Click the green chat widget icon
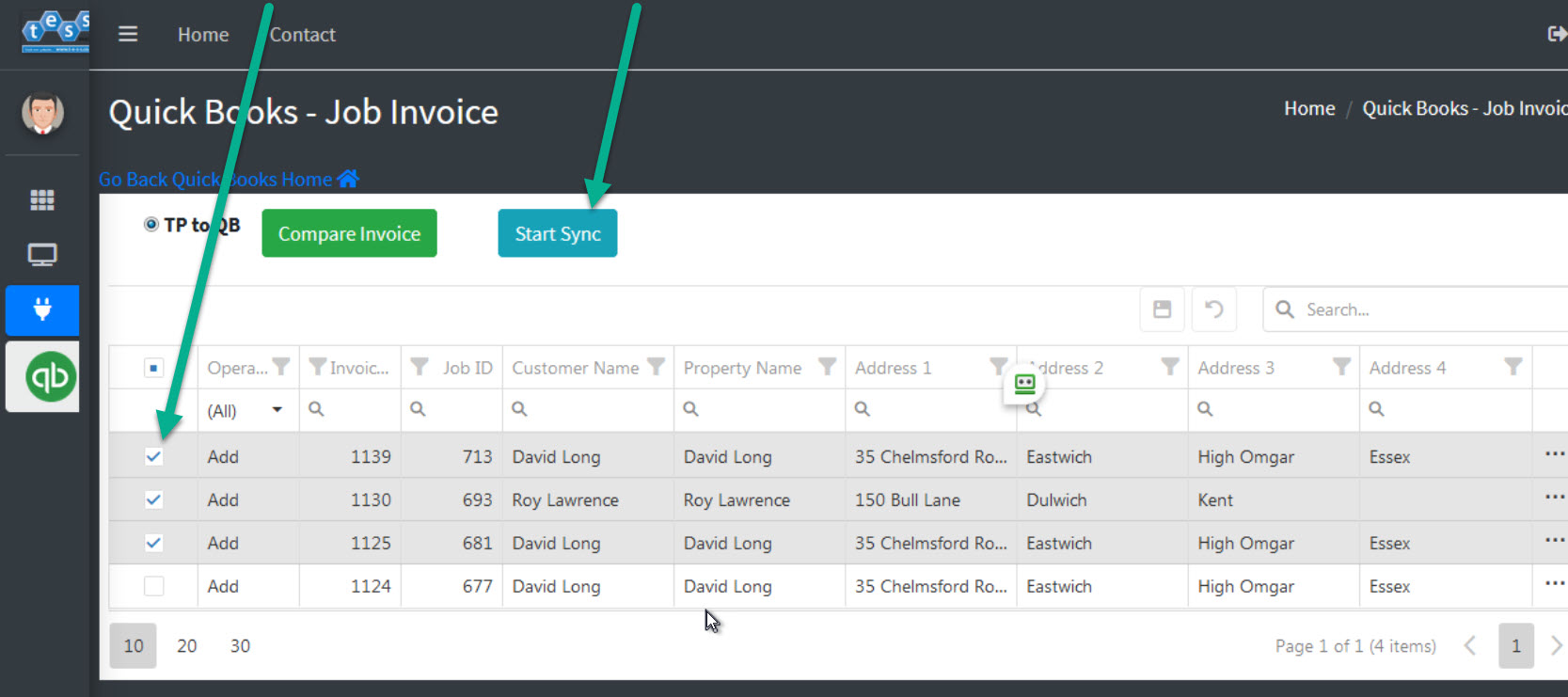 [1025, 384]
